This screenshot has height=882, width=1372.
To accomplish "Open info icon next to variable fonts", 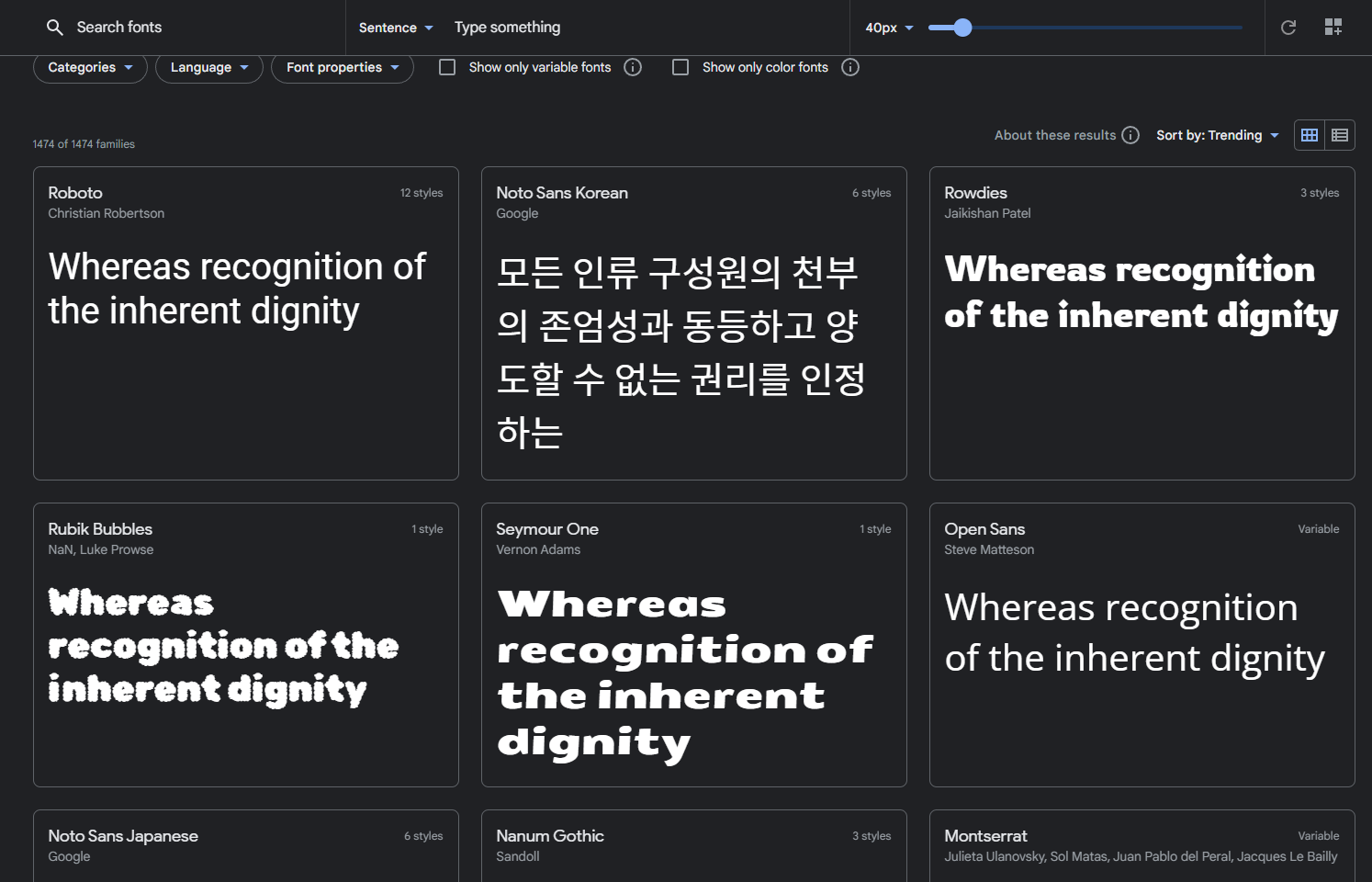I will [633, 67].
